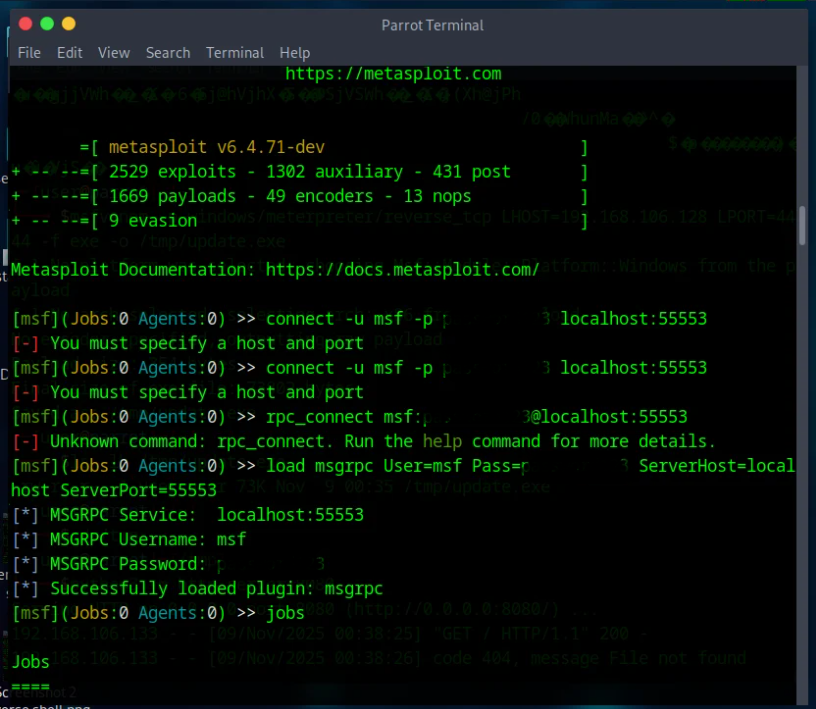Click 'Successfully loaded plugin: msgrpc' line

198,589
